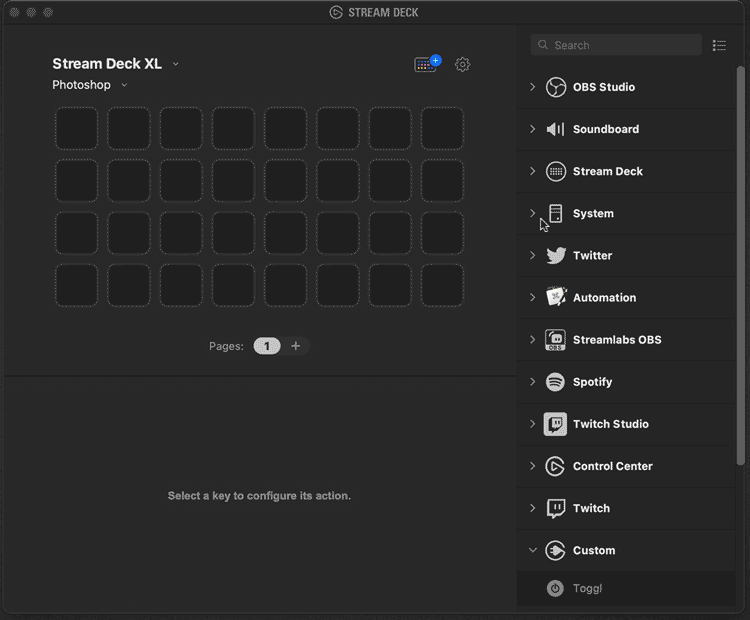
Task: Click the Soundboard speaker icon
Action: point(555,129)
